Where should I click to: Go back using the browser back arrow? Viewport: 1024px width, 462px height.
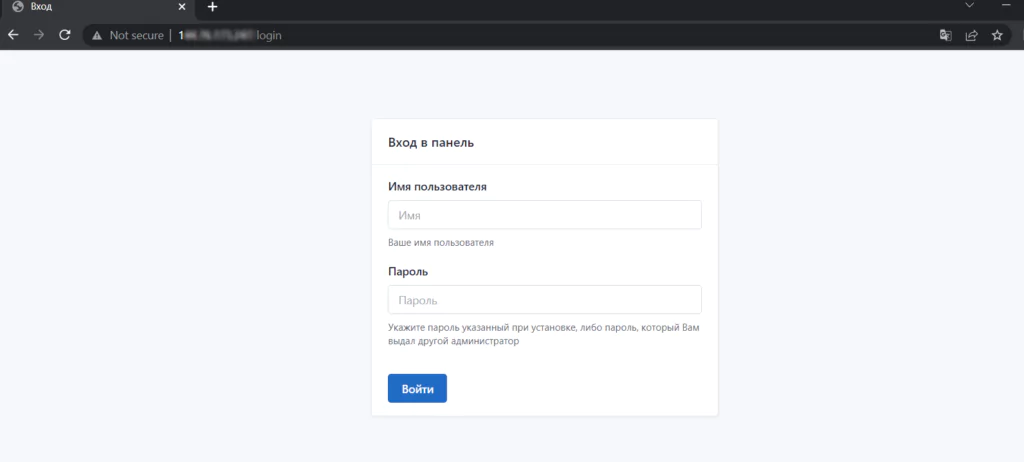tap(13, 35)
